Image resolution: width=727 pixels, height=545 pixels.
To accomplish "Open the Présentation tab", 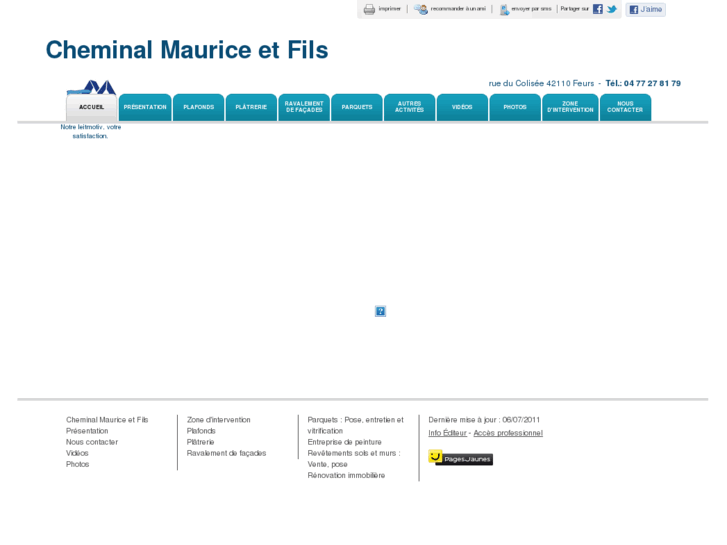I will coord(145,108).
